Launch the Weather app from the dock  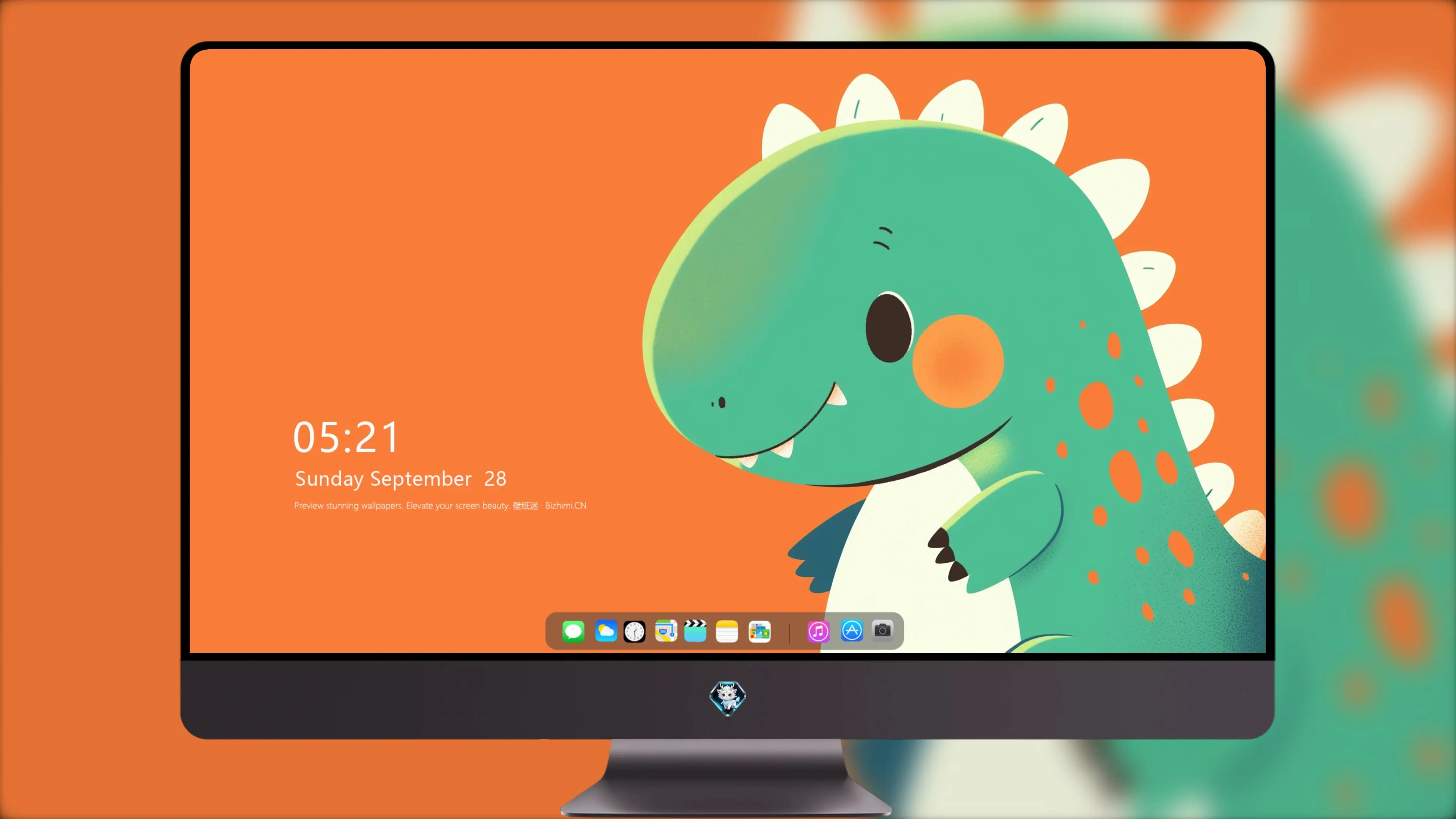[606, 631]
